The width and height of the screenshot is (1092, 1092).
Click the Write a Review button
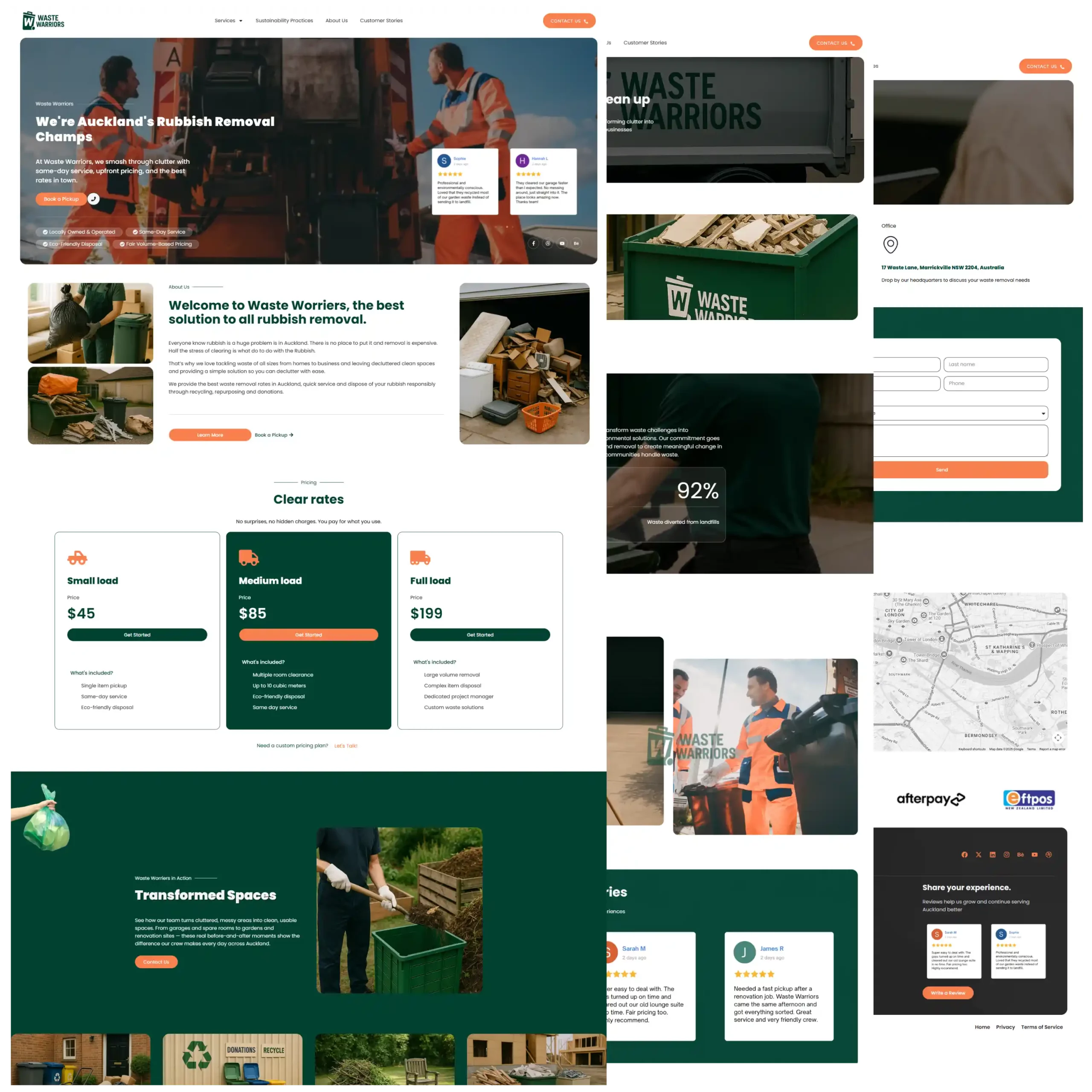[x=948, y=993]
